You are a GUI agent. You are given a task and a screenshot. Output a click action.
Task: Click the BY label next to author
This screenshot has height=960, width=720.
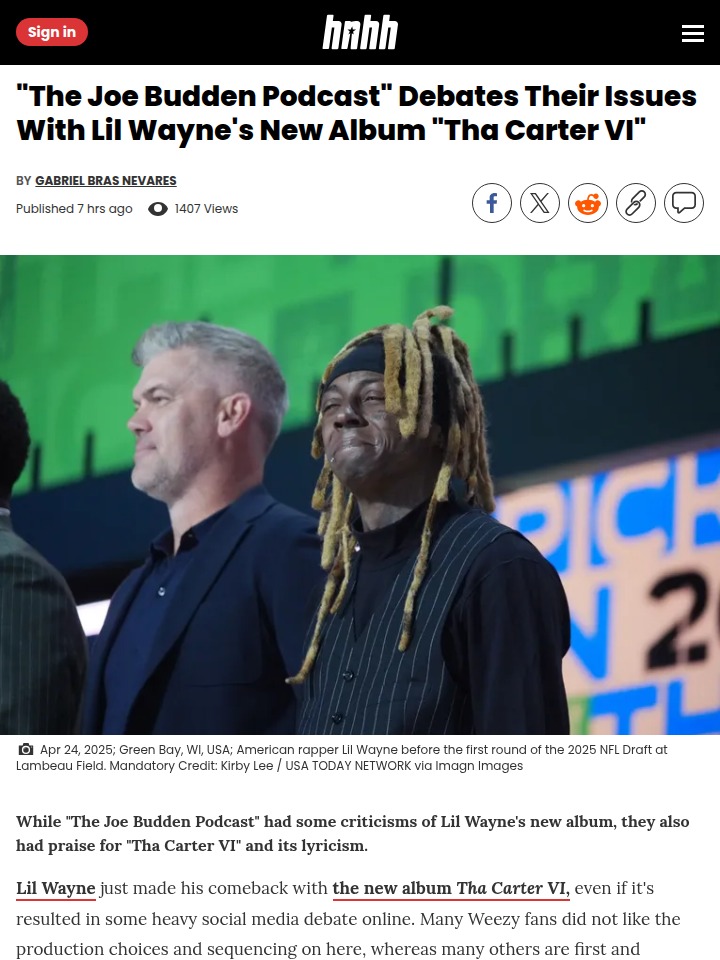click(x=23, y=181)
